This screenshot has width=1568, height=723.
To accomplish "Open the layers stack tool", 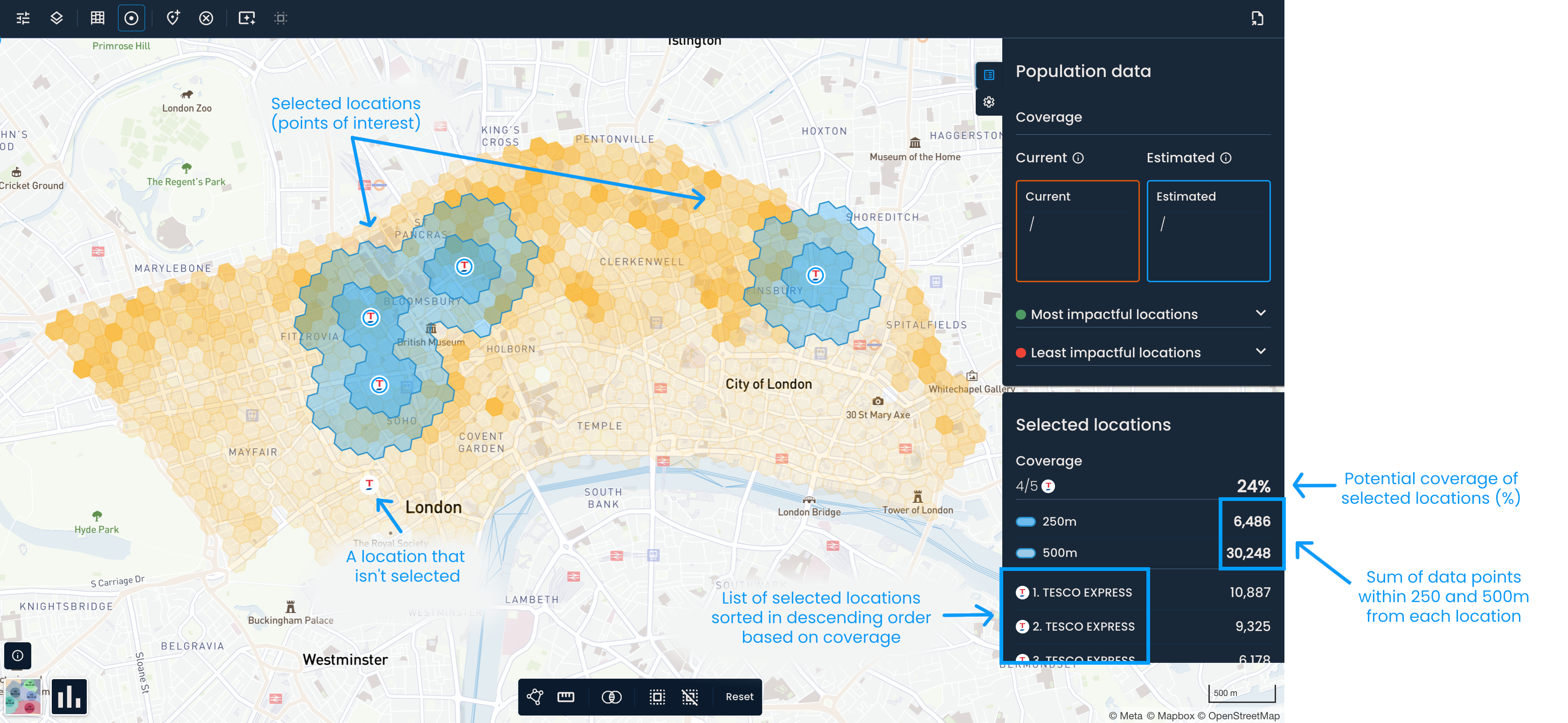I will 56,18.
